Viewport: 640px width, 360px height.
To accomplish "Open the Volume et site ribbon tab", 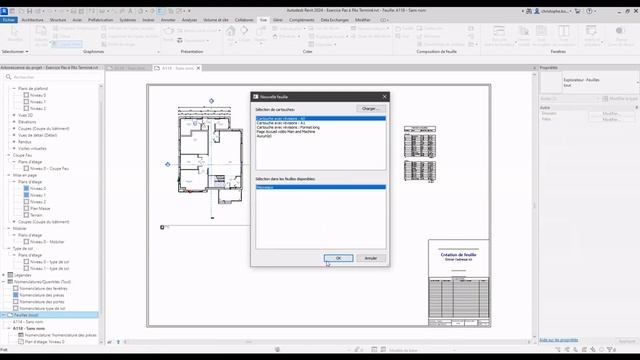I will coord(216,20).
